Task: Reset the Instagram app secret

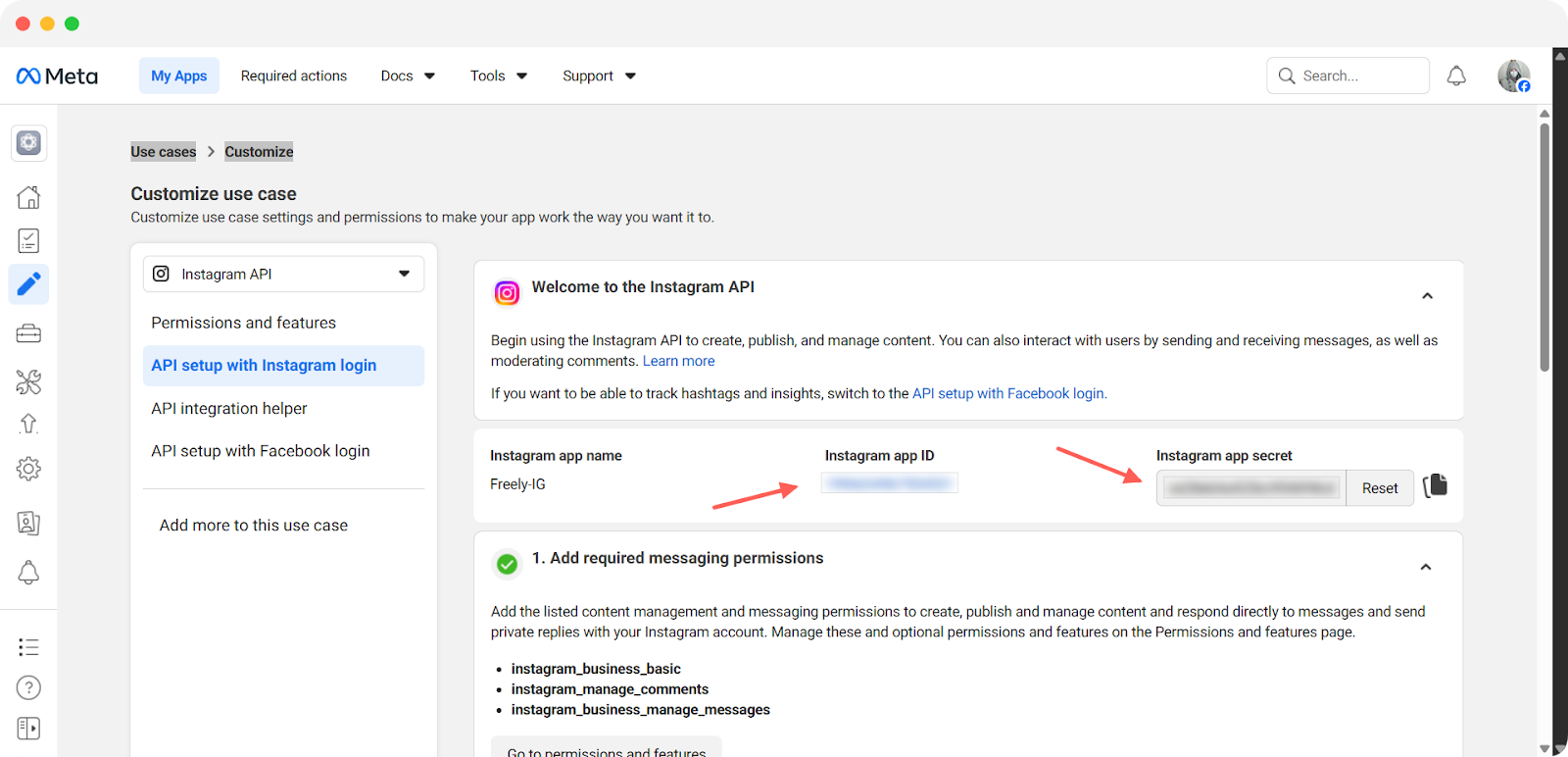Action: pyautogui.click(x=1380, y=488)
